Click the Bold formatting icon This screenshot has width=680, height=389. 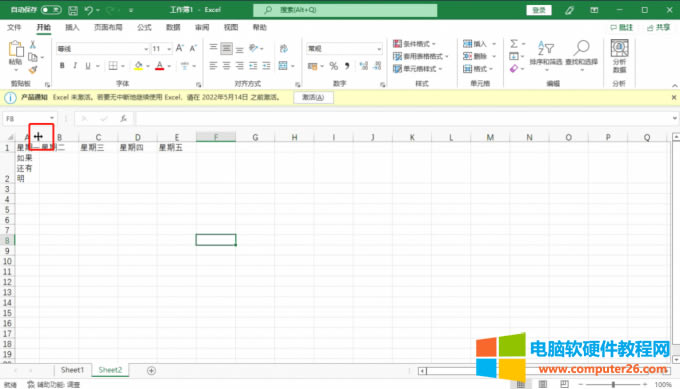[x=62, y=66]
